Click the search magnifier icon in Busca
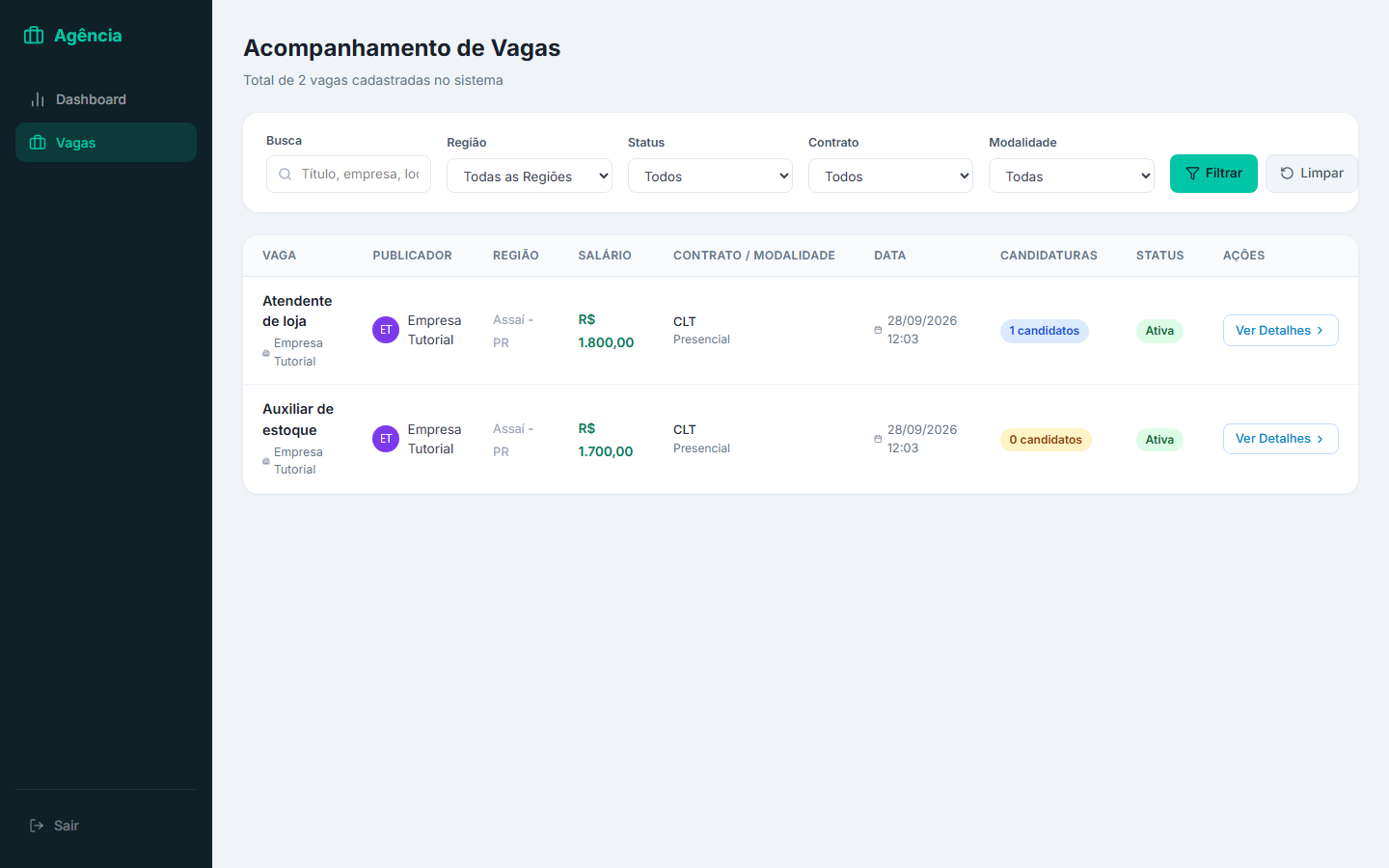Screen dimensions: 1389x868 pyautogui.click(x=285, y=175)
